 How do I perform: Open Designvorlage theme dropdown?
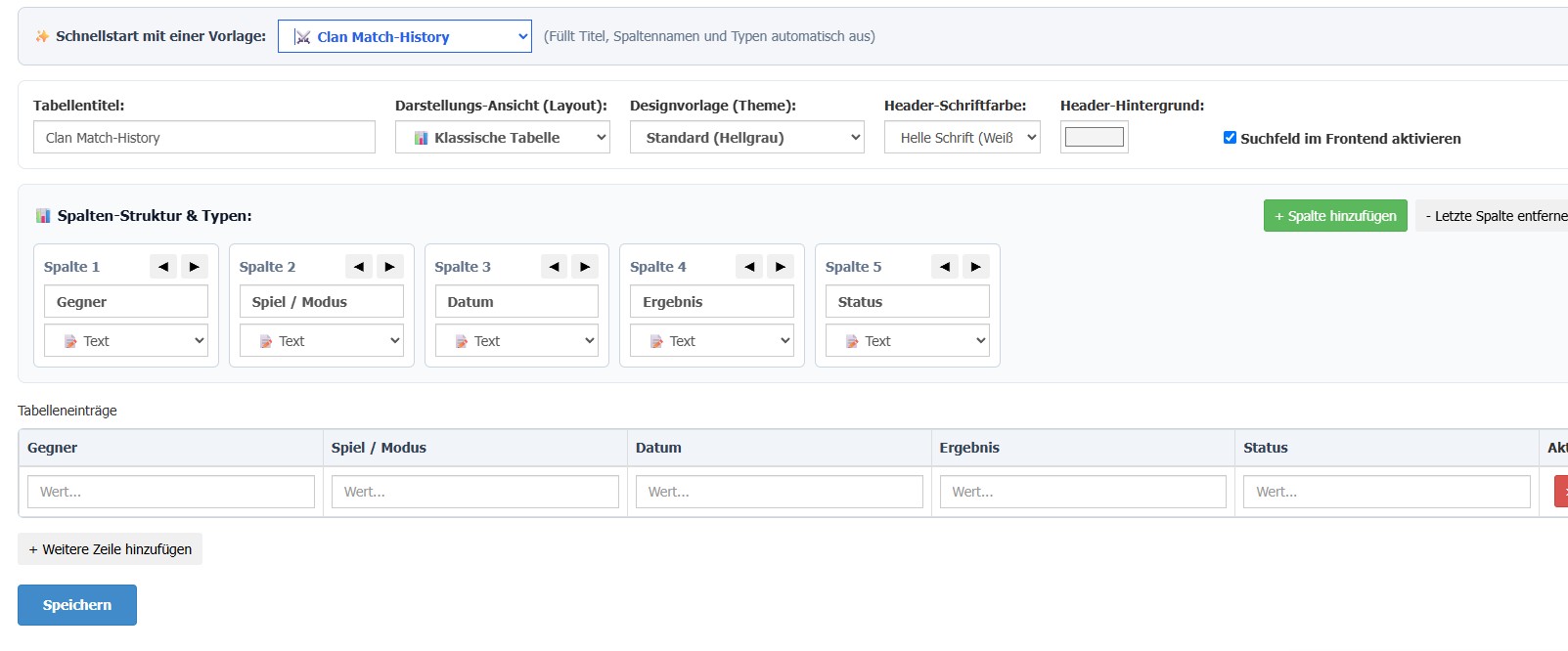747,137
